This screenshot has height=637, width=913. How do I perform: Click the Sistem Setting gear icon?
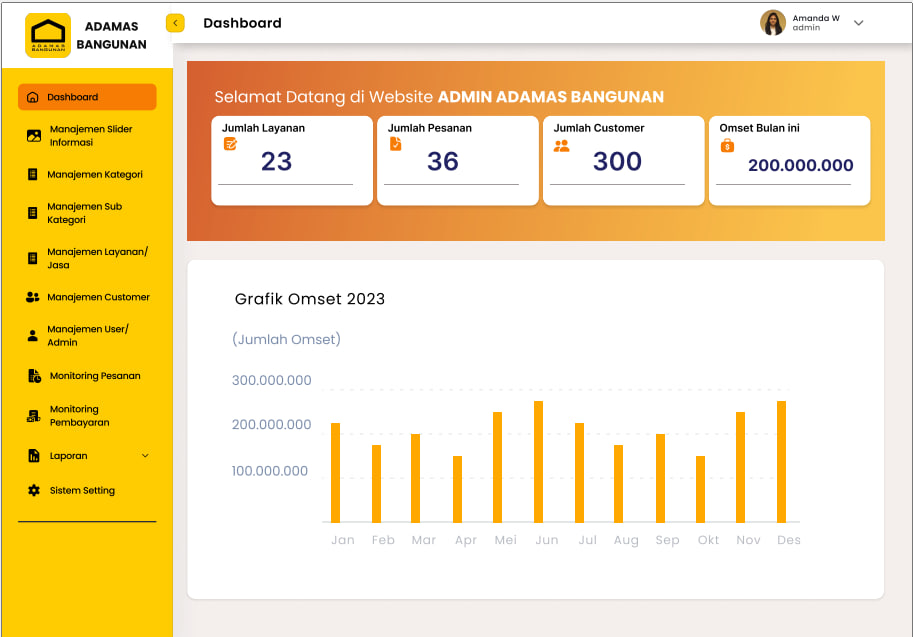pyautogui.click(x=34, y=490)
